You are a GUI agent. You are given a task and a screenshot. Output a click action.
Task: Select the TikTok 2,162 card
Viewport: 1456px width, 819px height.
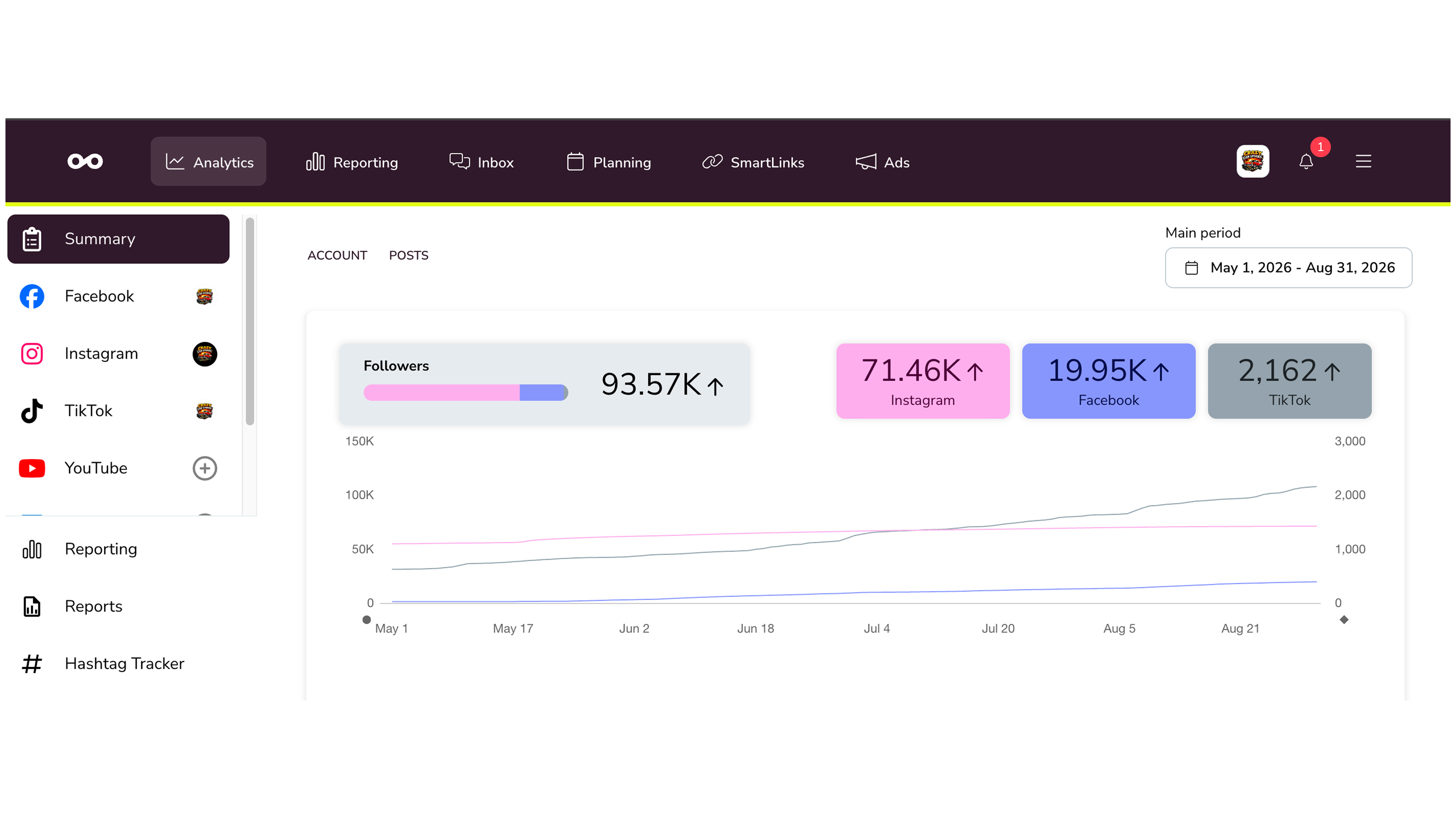1290,382
